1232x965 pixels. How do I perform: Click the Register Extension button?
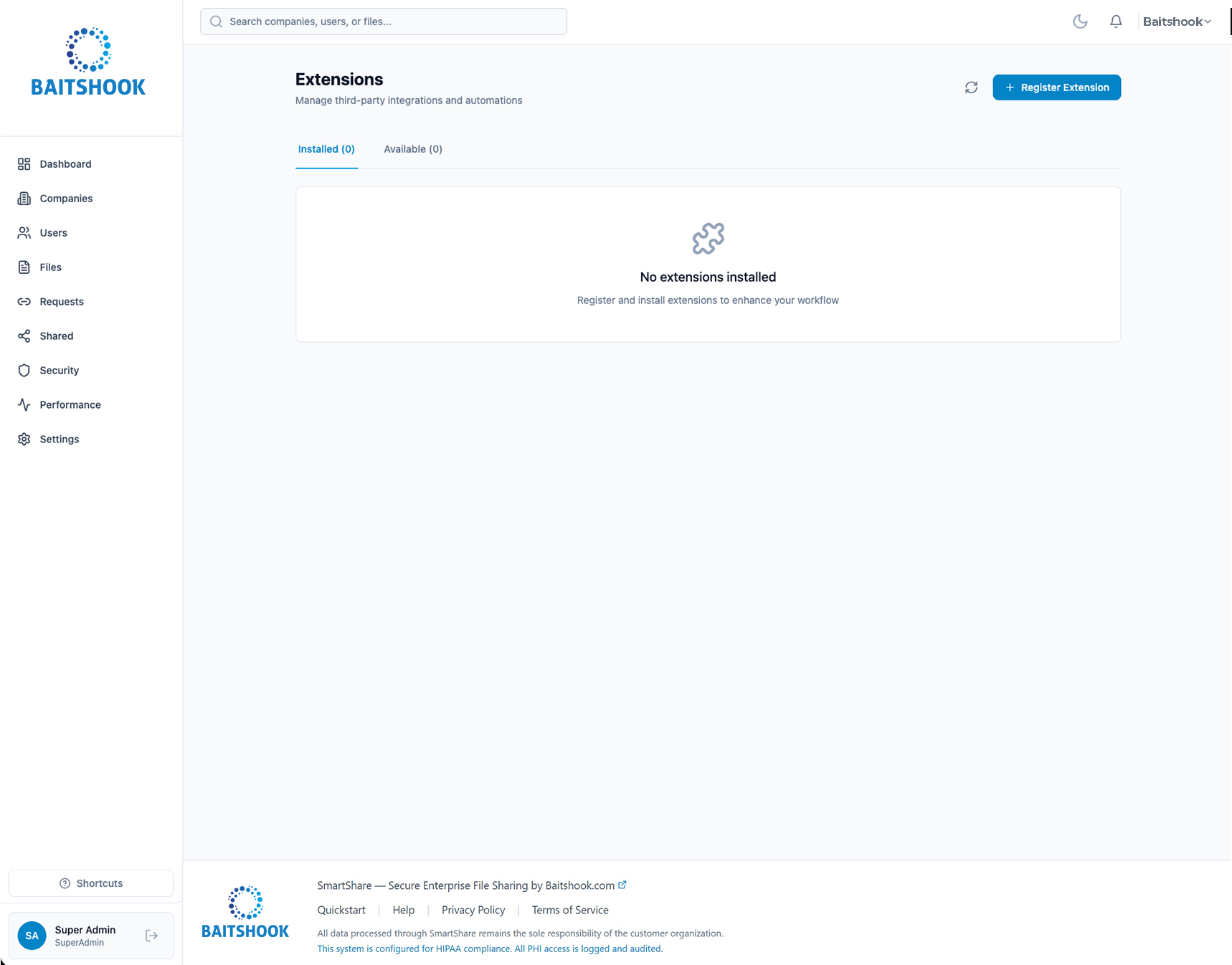tap(1056, 87)
